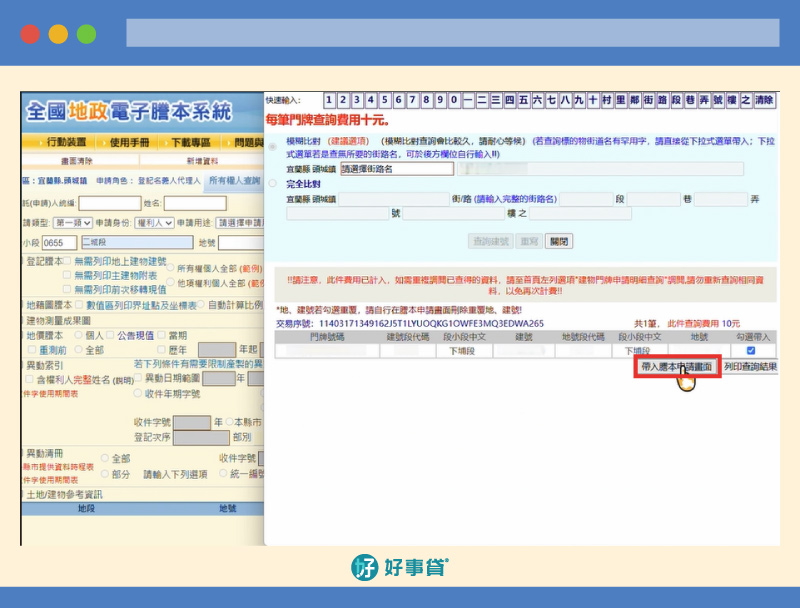Select the 完全比對 radio button
Image resolution: width=800 pixels, height=608 pixels.
tap(274, 186)
